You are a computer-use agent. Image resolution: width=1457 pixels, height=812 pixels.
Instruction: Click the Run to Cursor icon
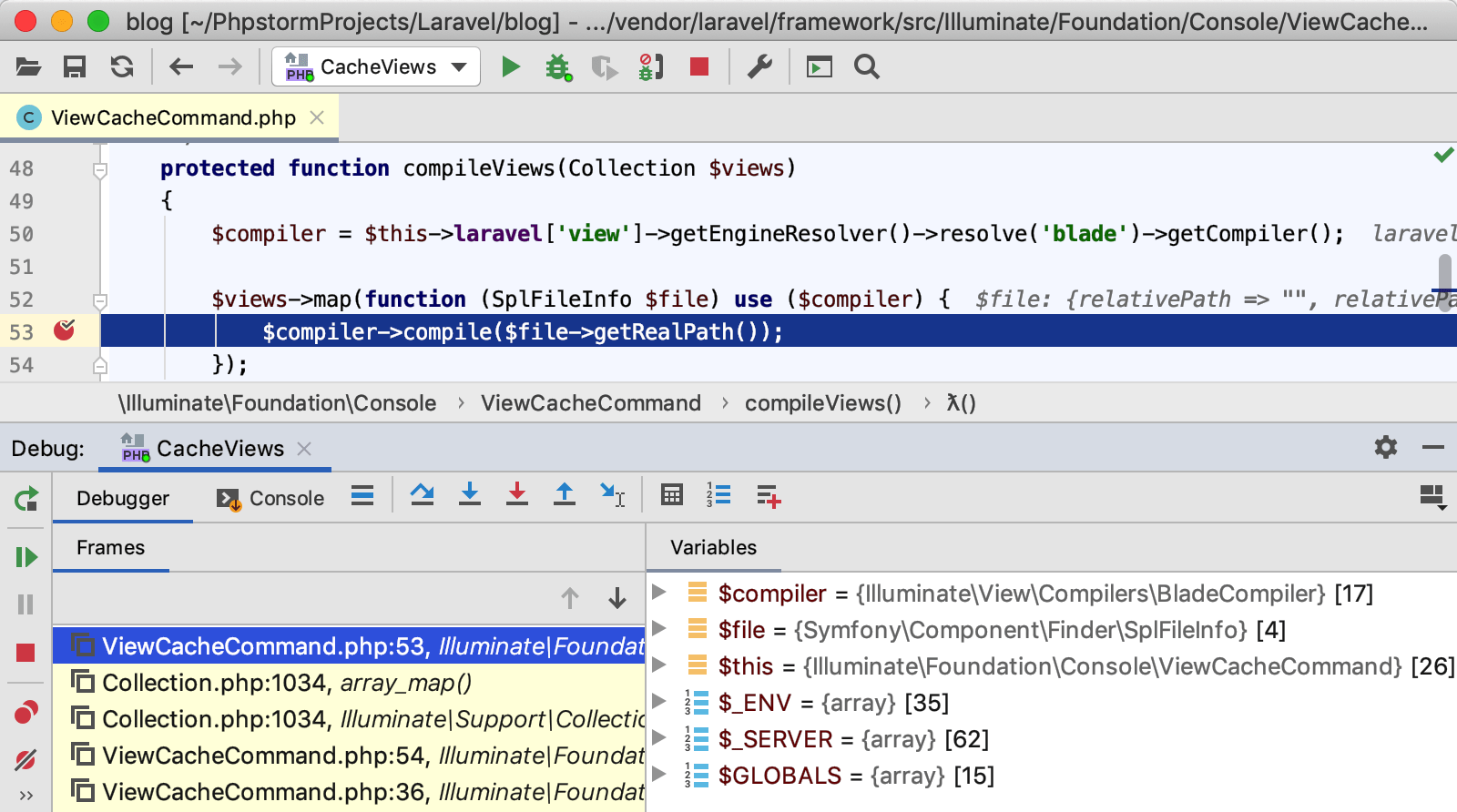613,495
